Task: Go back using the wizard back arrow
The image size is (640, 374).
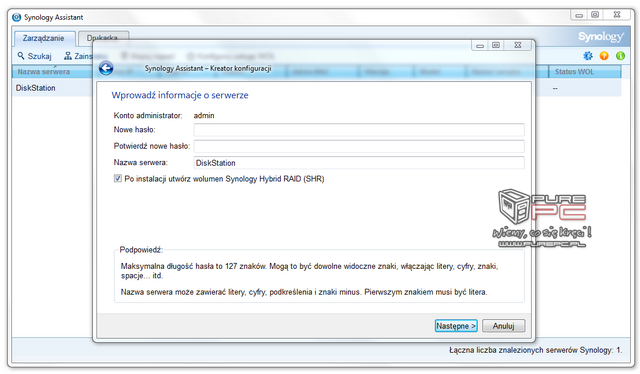Action: [106, 68]
